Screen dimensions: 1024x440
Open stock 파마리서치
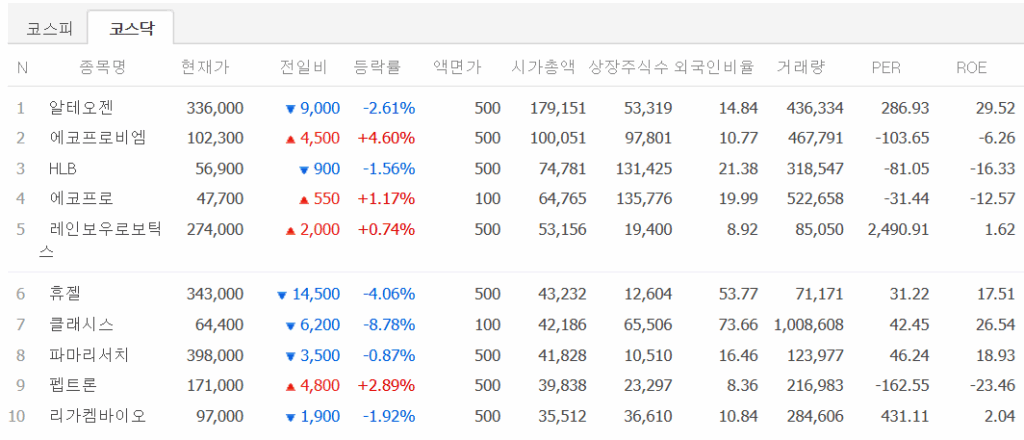coord(89,355)
